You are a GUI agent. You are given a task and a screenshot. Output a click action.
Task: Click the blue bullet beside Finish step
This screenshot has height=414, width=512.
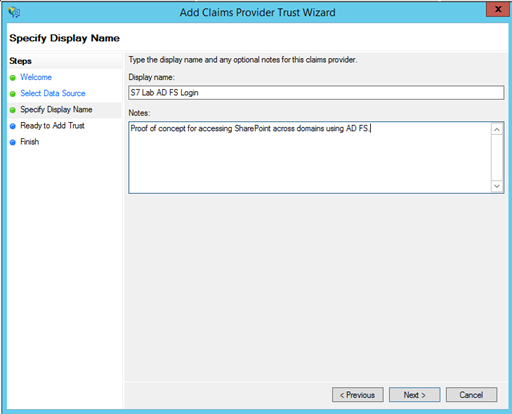[13, 142]
